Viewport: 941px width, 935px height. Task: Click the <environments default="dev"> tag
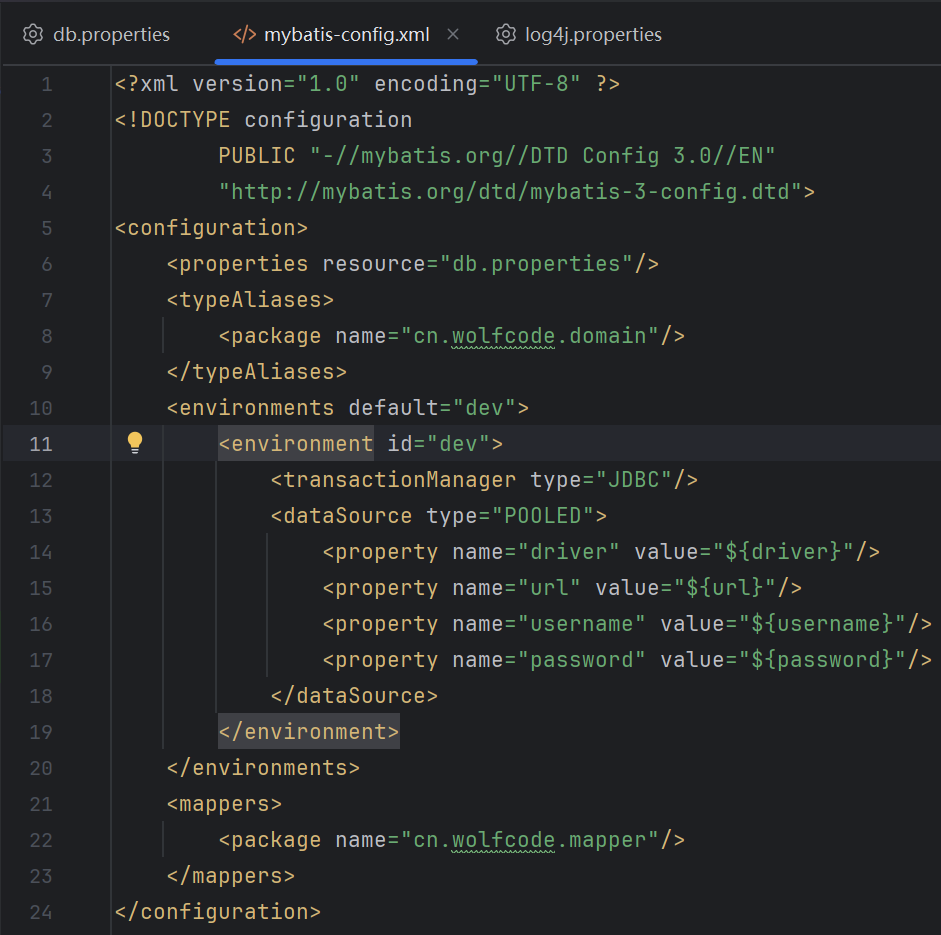tap(347, 408)
